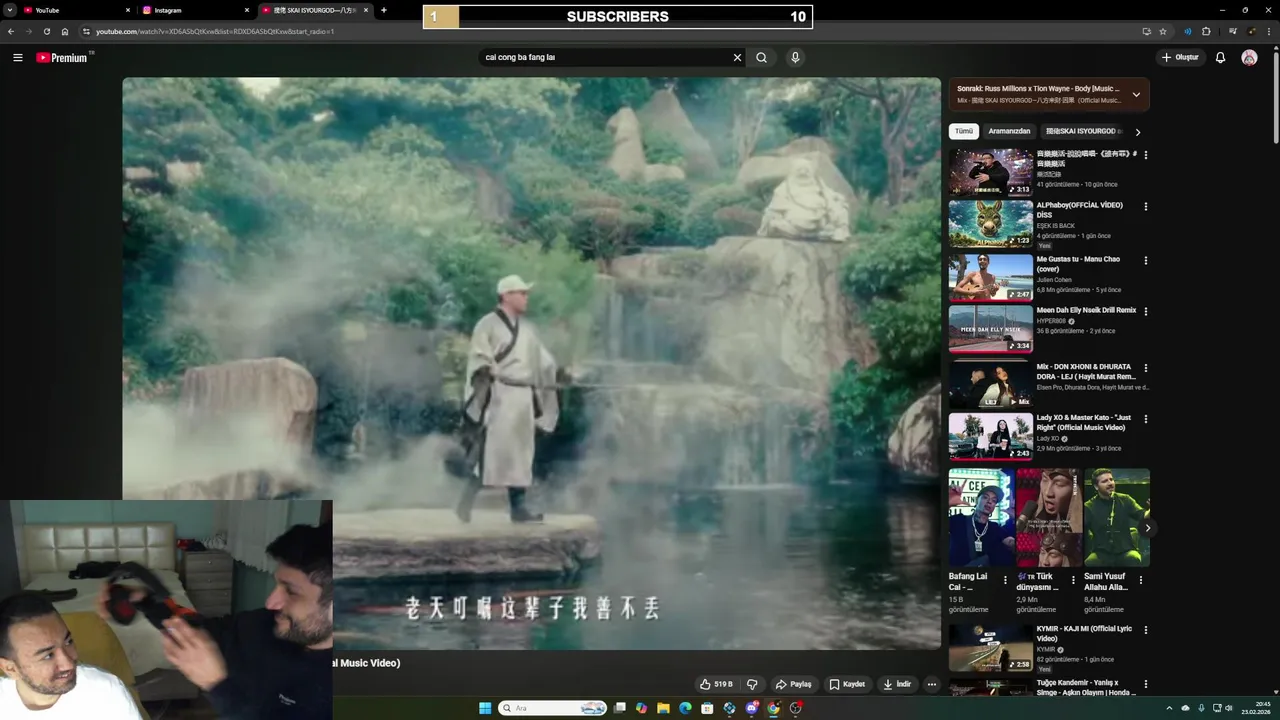Open YouTube notifications bell
The image size is (1280, 720).
[1220, 57]
